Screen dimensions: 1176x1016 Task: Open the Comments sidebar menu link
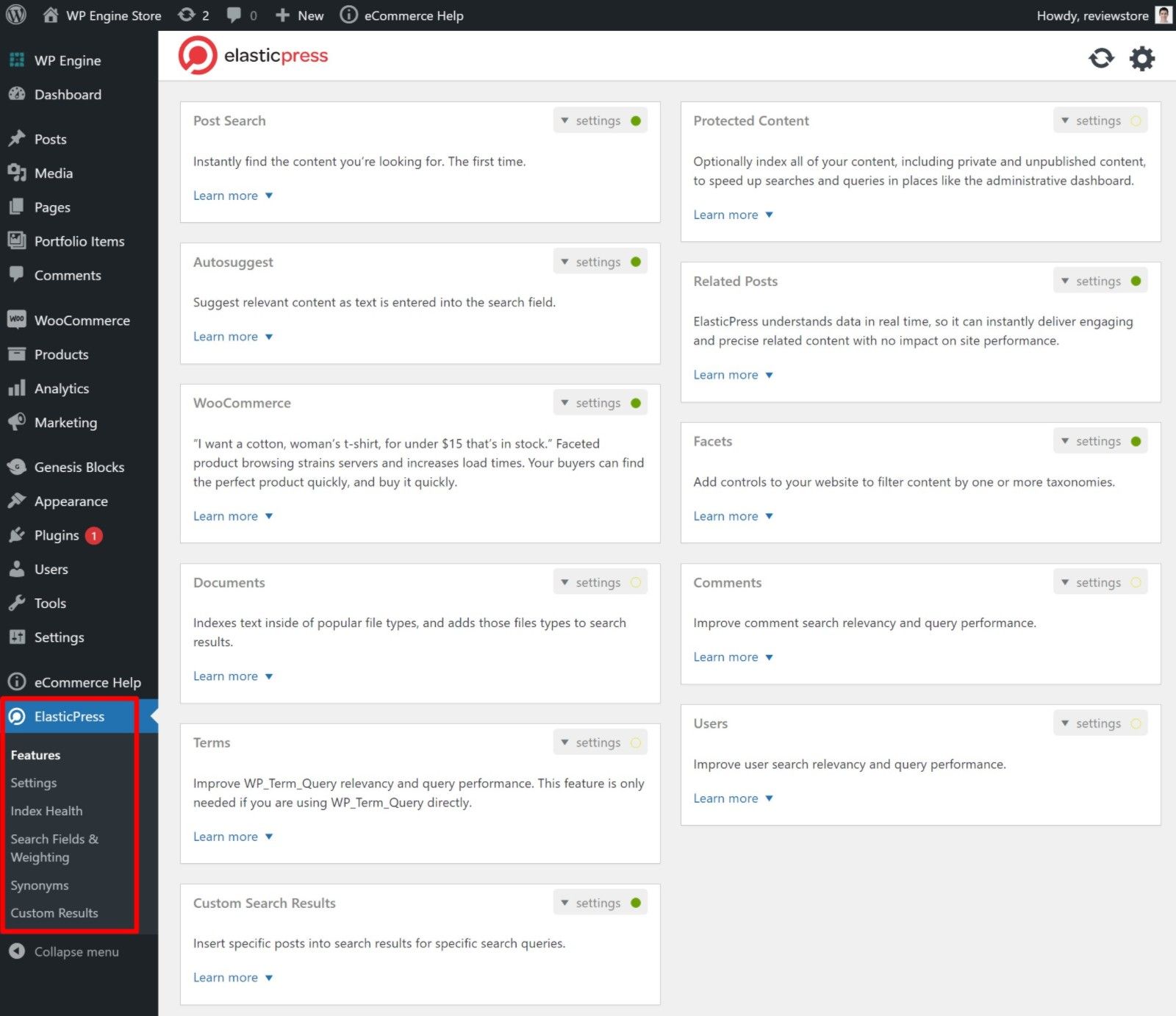[68, 275]
